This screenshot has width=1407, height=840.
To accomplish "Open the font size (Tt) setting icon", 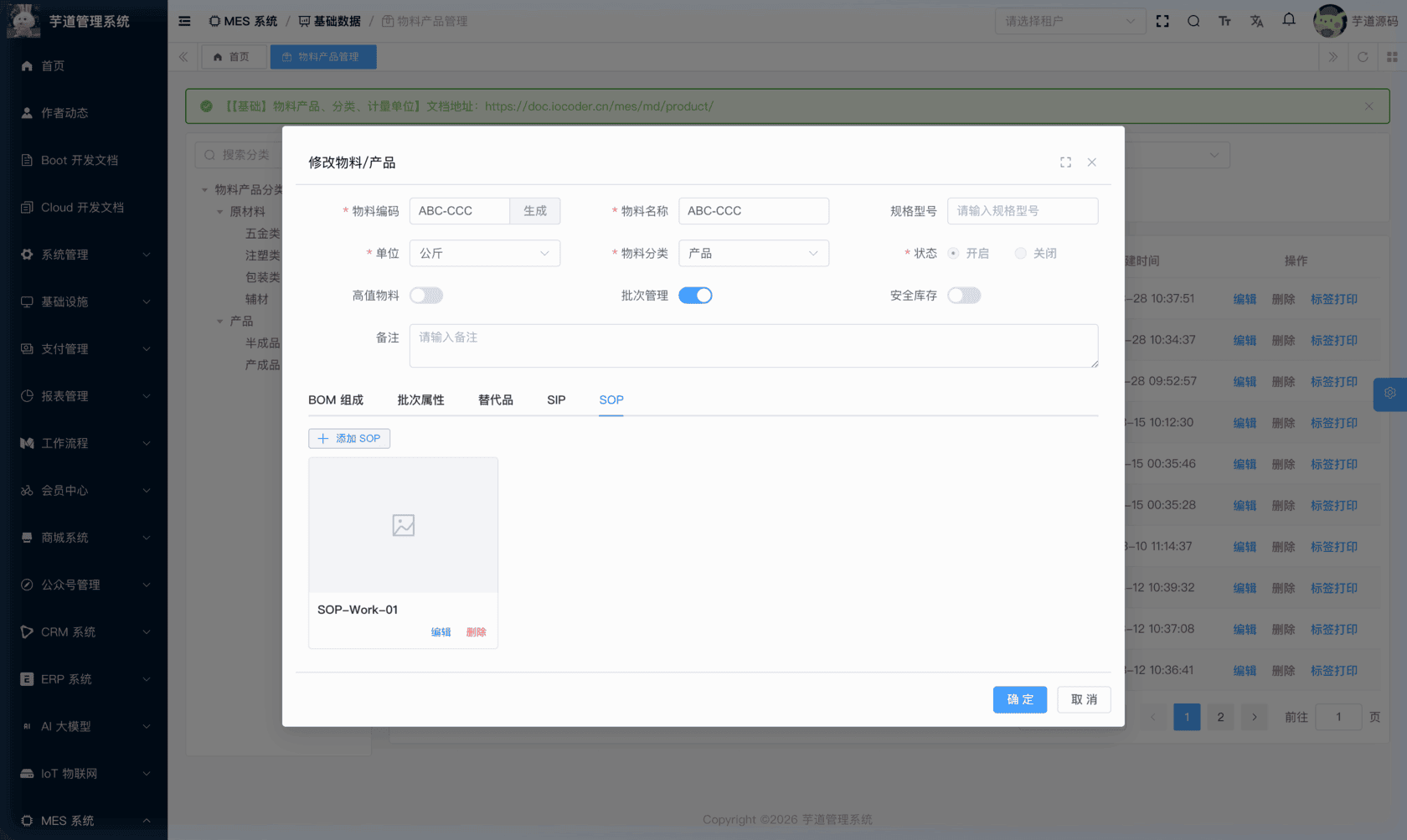I will pos(1224,21).
